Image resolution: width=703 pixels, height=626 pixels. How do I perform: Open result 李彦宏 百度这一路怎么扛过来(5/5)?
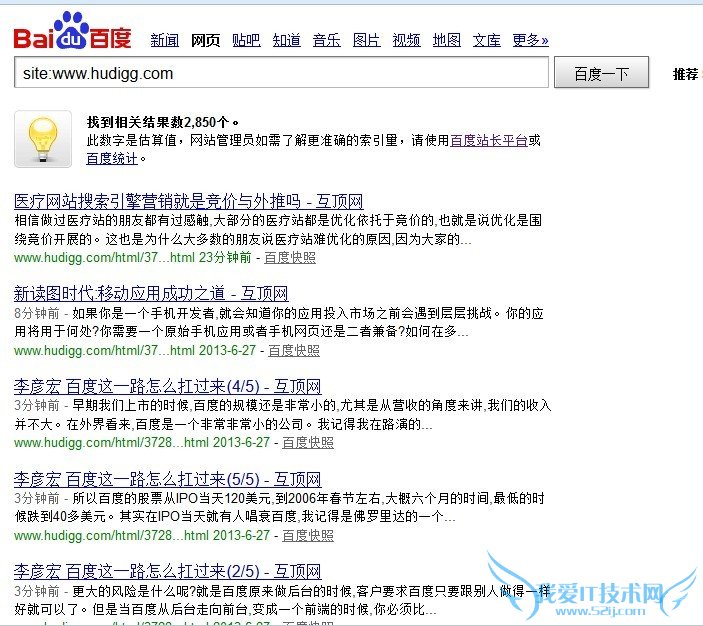pos(168,479)
